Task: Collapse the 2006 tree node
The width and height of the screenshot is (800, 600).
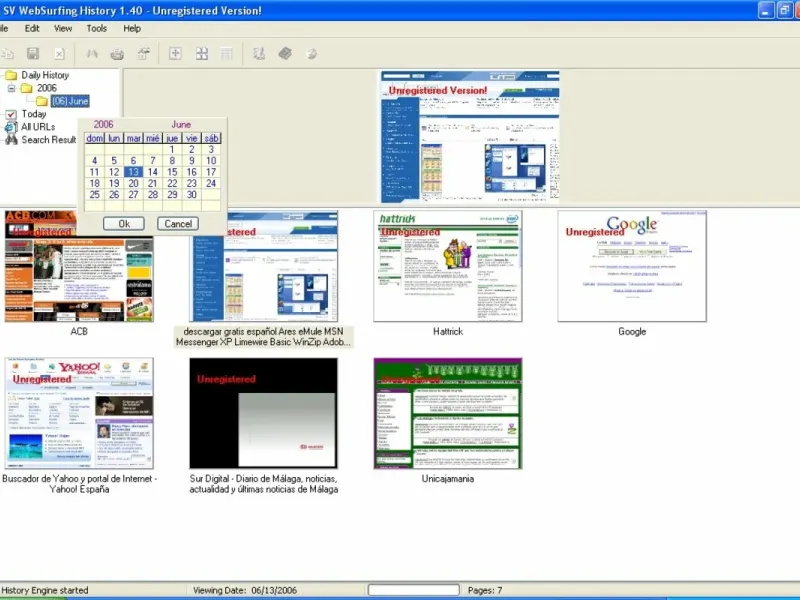Action: click(11, 88)
